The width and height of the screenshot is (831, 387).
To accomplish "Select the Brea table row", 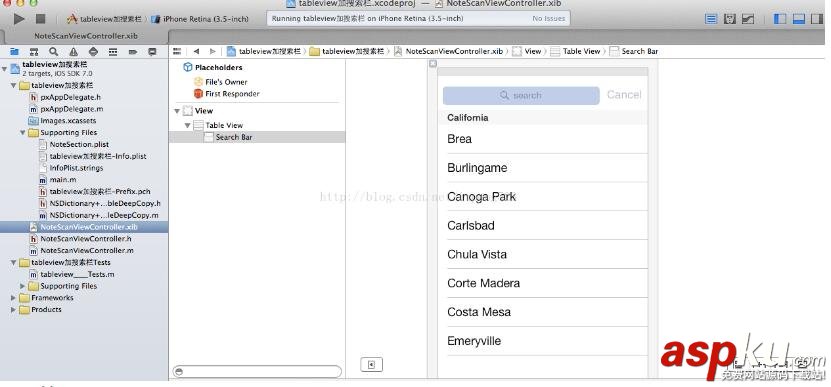I will [543, 139].
